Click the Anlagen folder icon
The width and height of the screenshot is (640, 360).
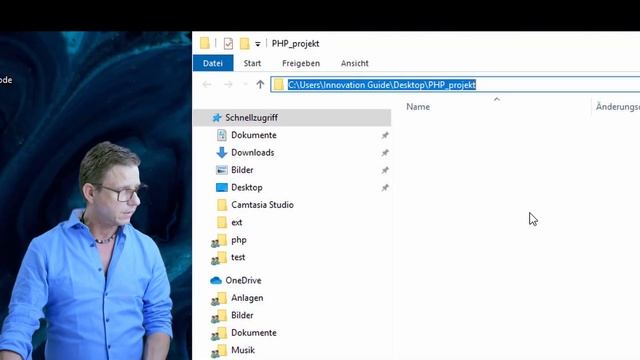pos(219,299)
